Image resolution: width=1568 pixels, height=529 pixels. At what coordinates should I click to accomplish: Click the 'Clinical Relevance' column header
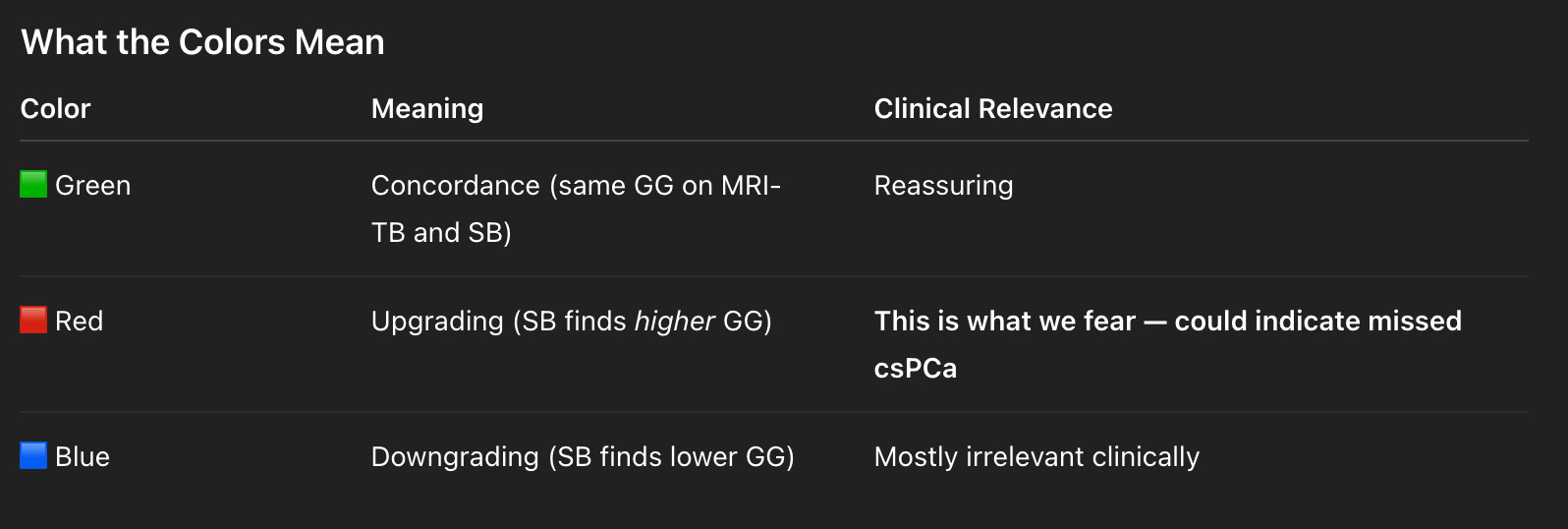(993, 108)
